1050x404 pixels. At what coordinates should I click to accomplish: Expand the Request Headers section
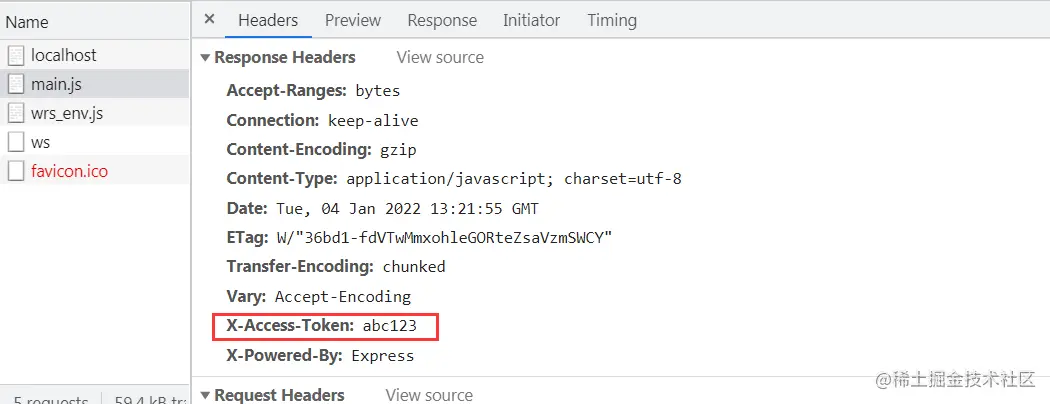tap(206, 396)
